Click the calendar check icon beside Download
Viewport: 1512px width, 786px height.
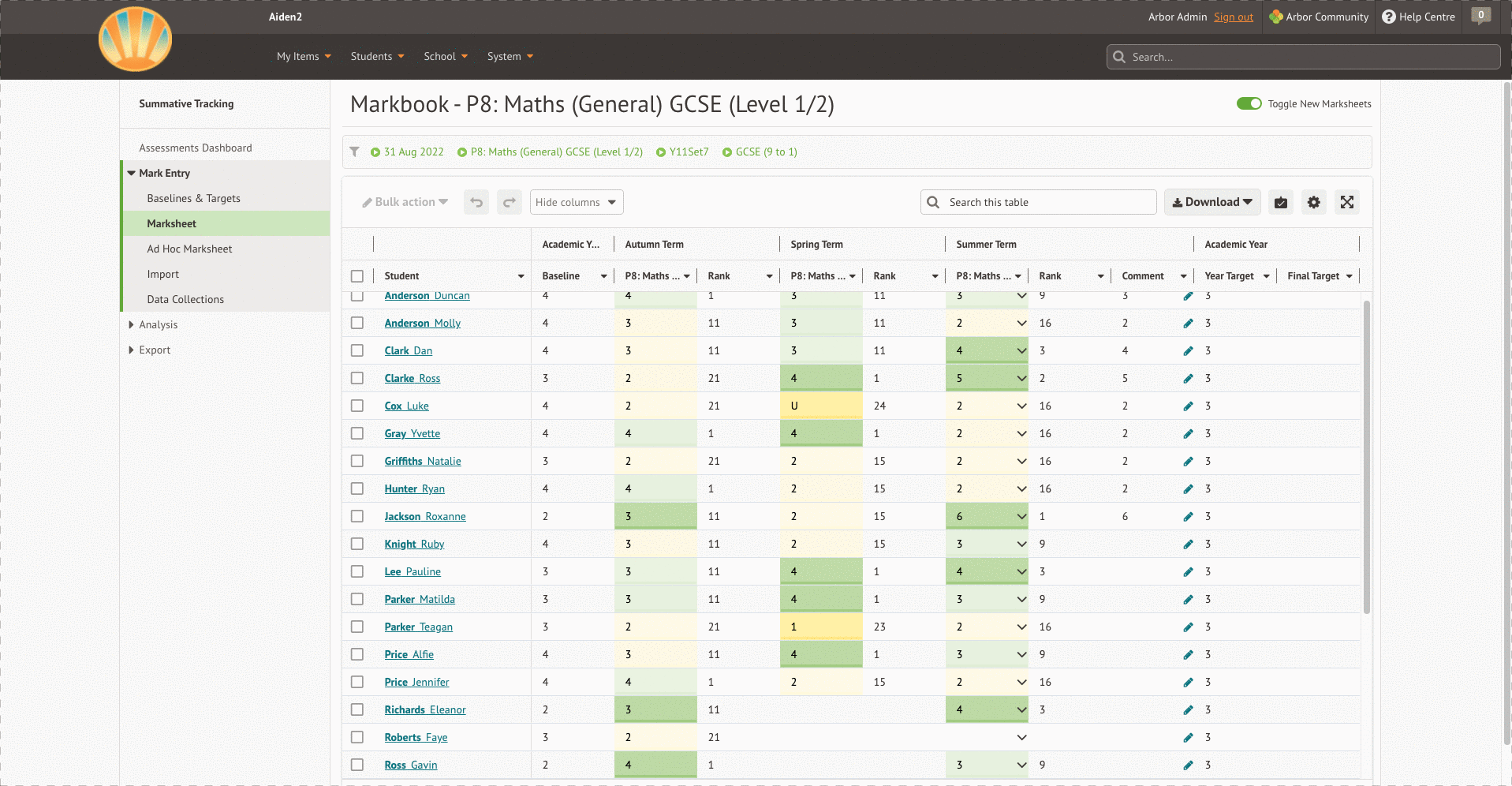pos(1280,202)
